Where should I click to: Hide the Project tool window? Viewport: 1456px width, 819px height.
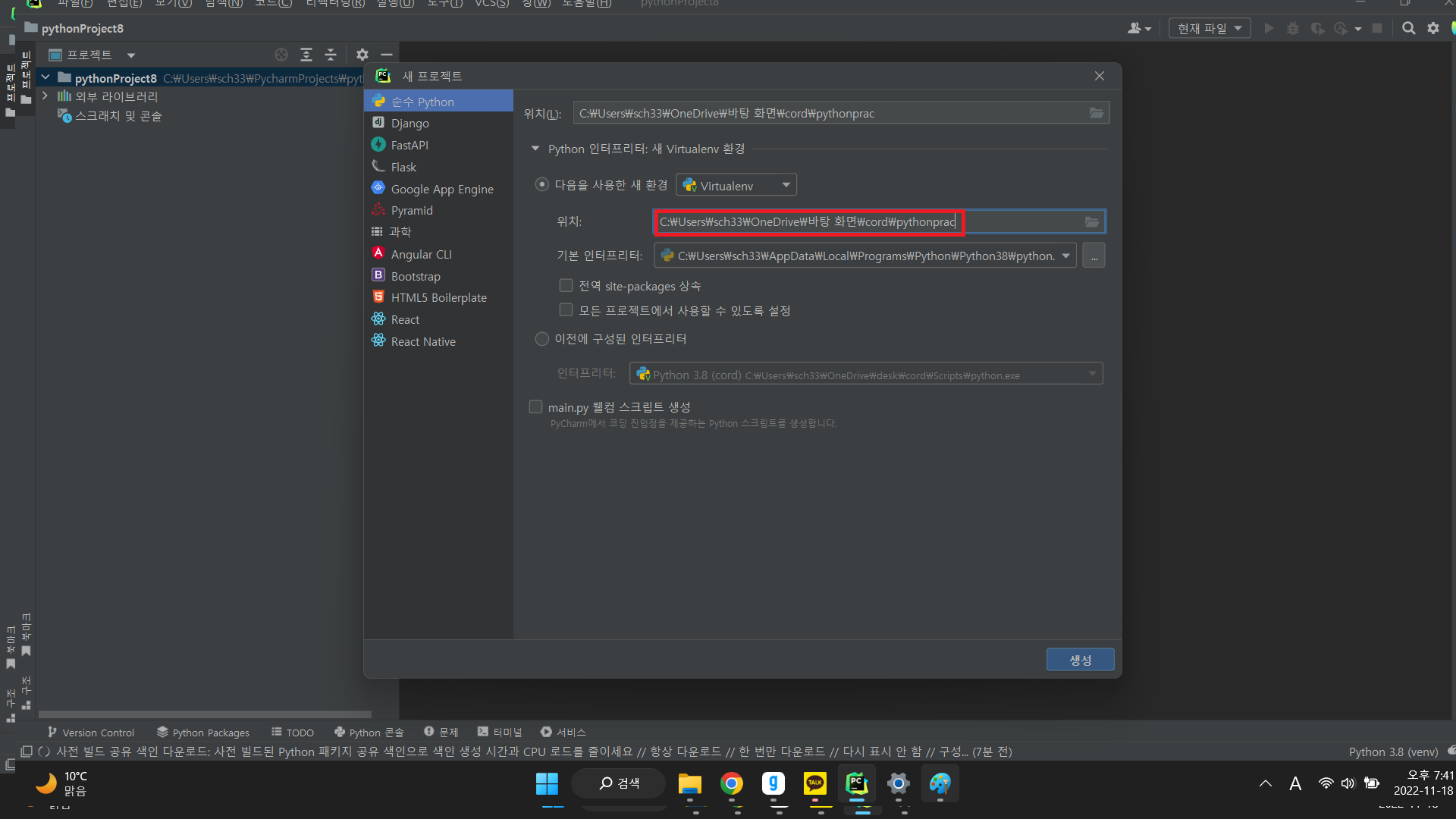(x=387, y=55)
